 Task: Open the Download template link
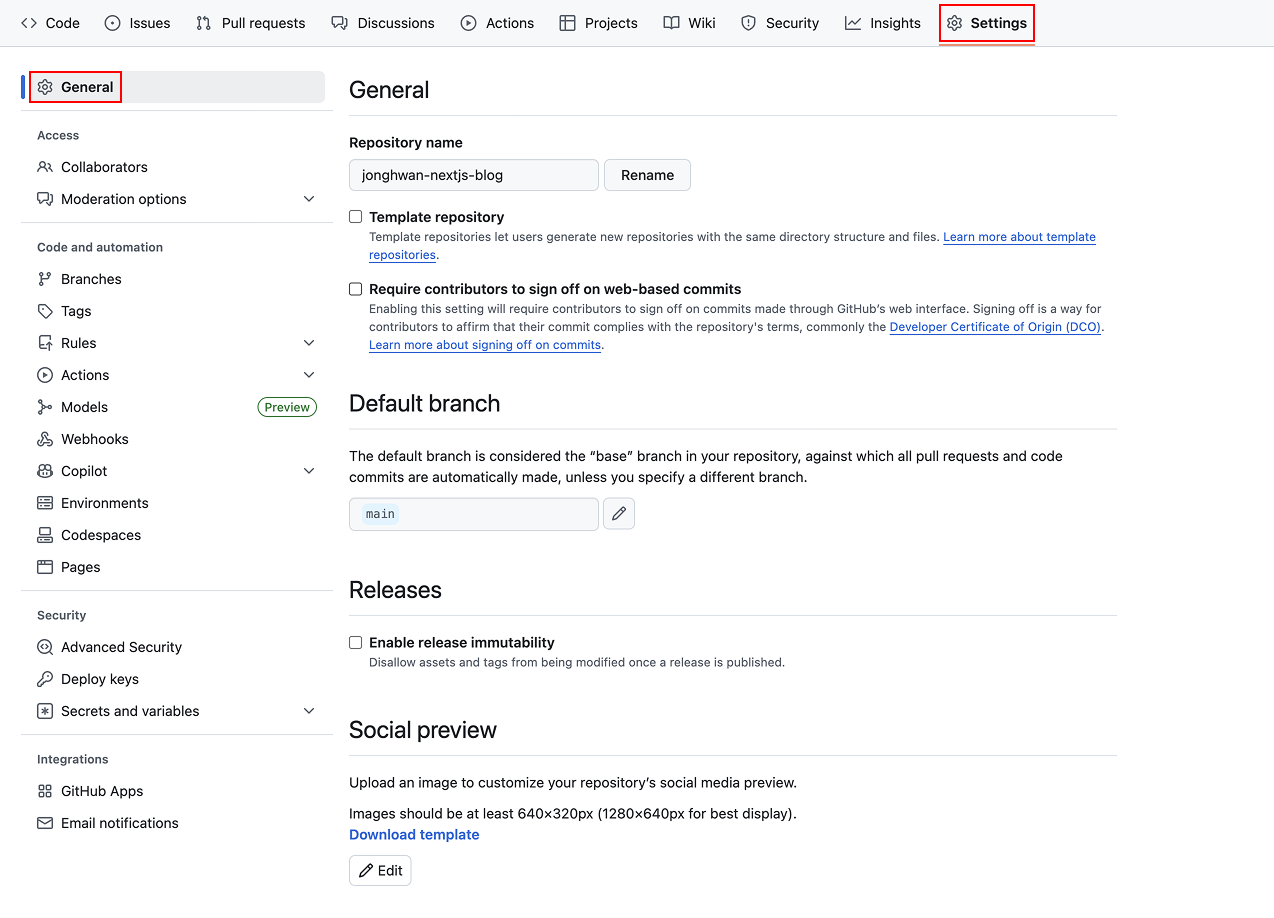coord(414,835)
